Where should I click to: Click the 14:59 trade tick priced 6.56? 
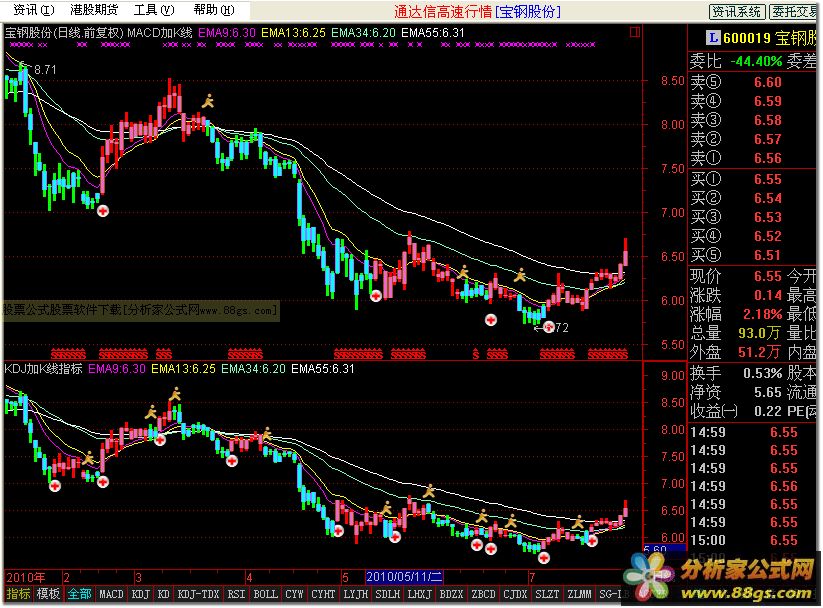point(743,486)
